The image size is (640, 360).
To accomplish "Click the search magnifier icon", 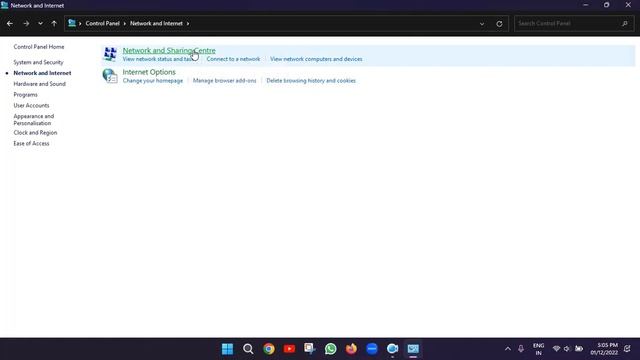I will (624, 24).
